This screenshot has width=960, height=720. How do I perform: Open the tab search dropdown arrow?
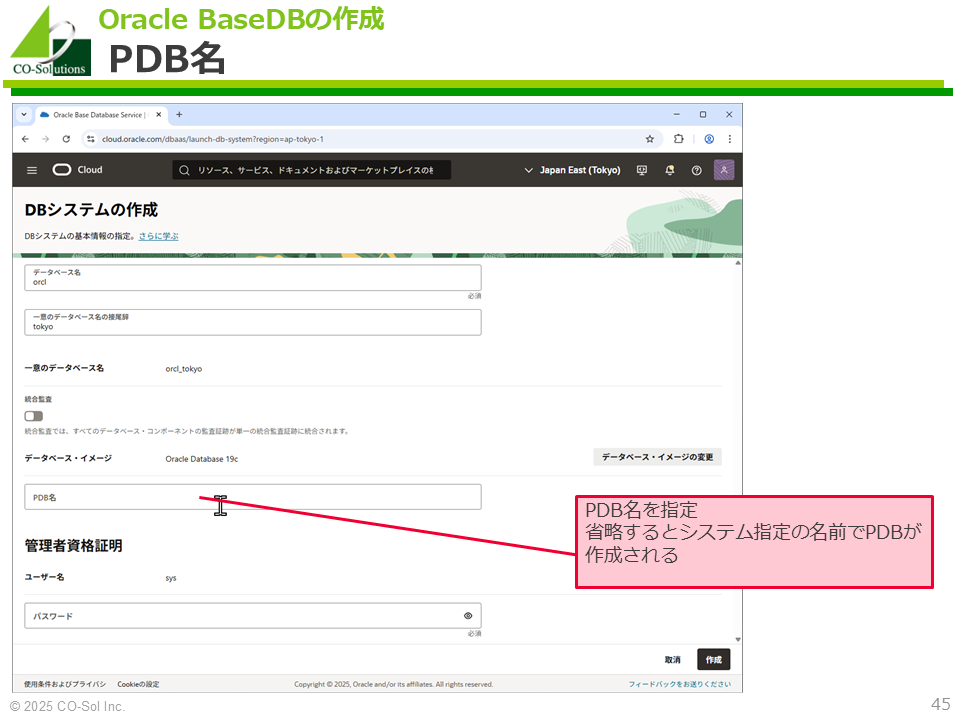click(24, 114)
